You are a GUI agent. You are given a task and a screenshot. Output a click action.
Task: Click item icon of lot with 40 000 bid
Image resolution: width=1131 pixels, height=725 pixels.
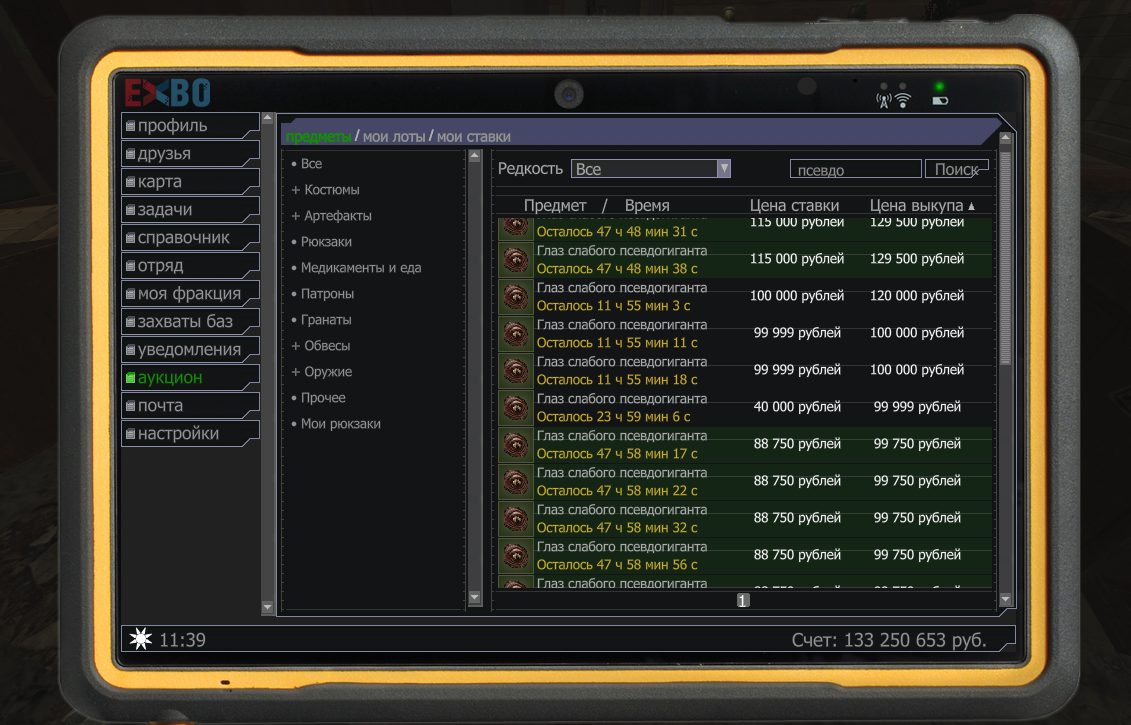tap(515, 407)
